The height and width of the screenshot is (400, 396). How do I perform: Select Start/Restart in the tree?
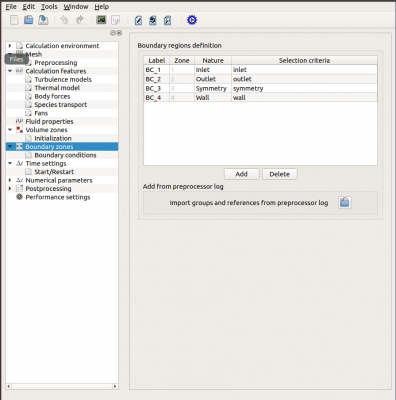pos(54,172)
